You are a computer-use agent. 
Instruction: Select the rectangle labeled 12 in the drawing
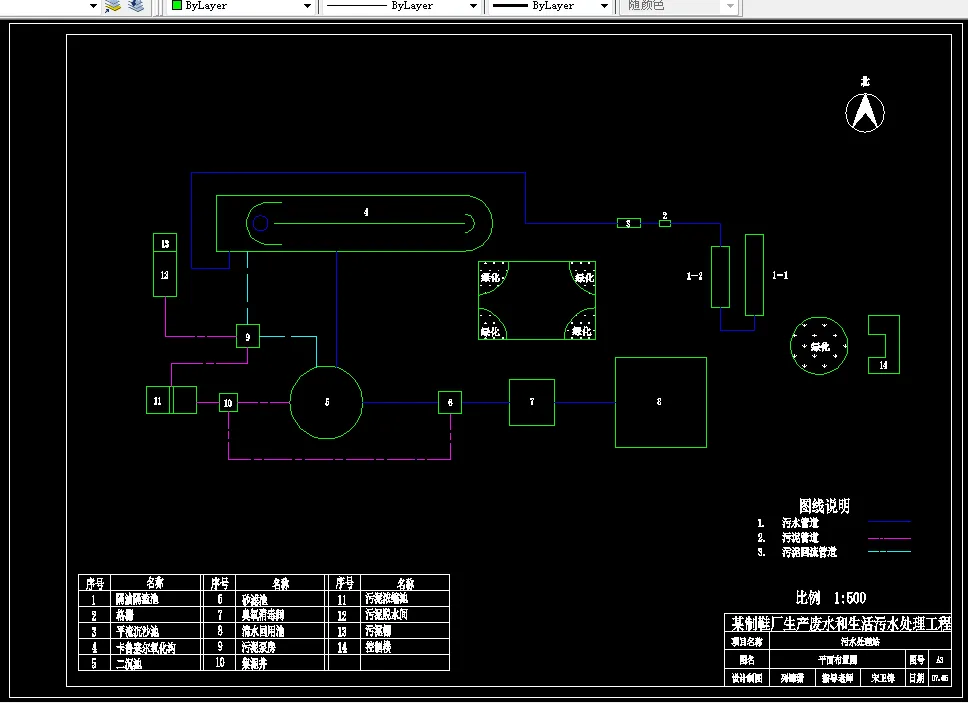(x=165, y=274)
